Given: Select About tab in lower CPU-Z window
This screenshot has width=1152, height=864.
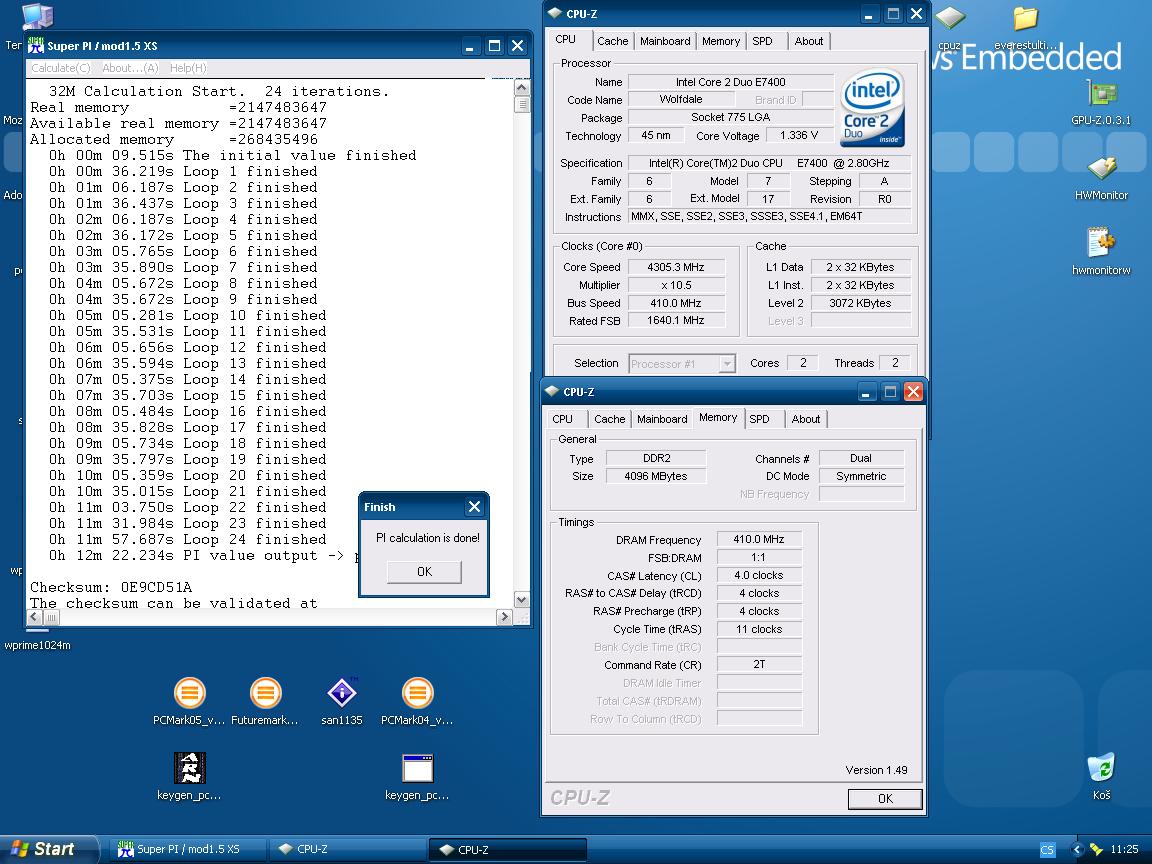Looking at the screenshot, I should [805, 419].
